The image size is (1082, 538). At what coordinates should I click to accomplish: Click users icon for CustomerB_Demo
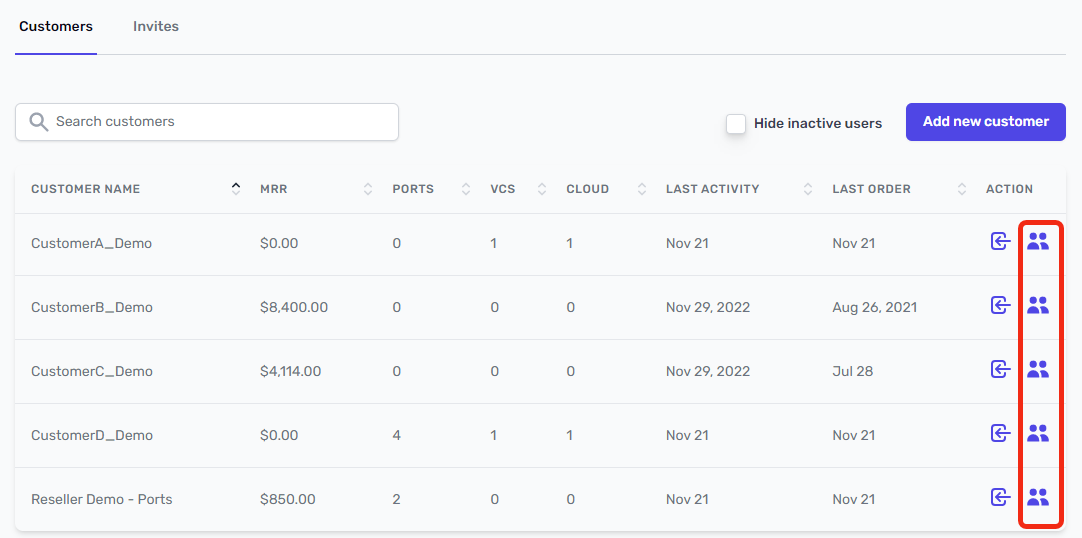point(1038,305)
